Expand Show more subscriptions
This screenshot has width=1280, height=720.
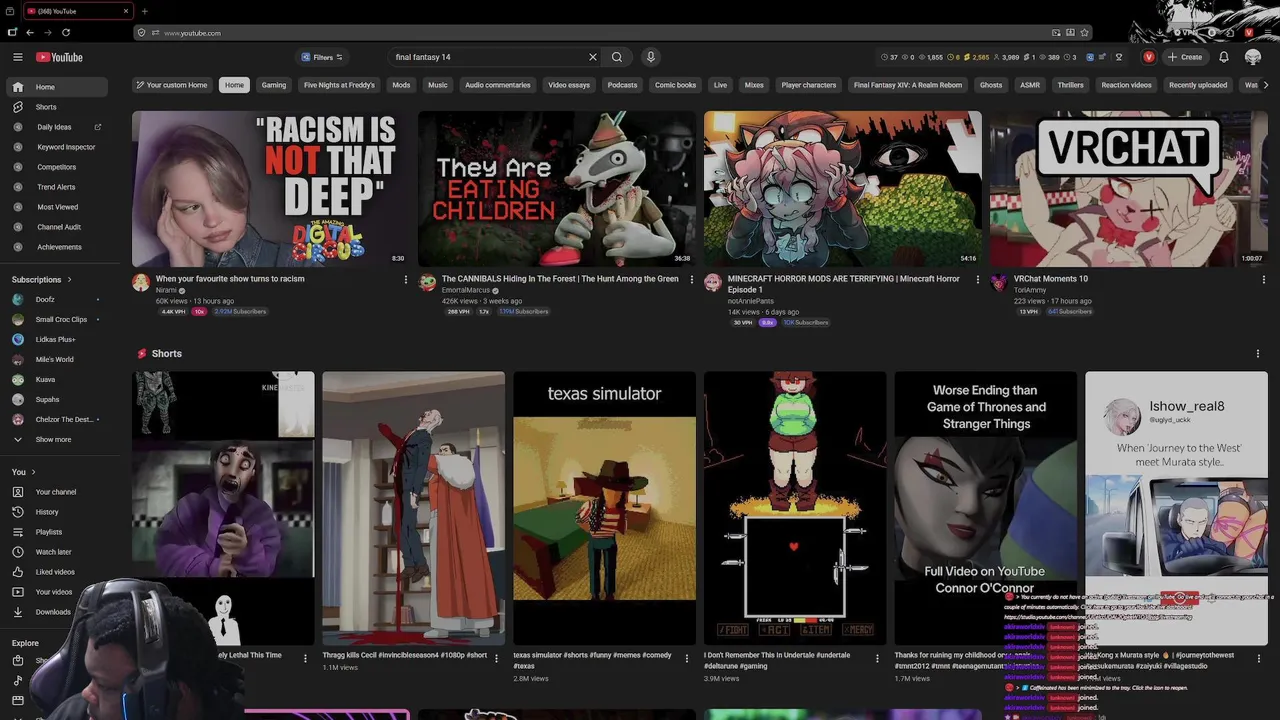tap(54, 440)
